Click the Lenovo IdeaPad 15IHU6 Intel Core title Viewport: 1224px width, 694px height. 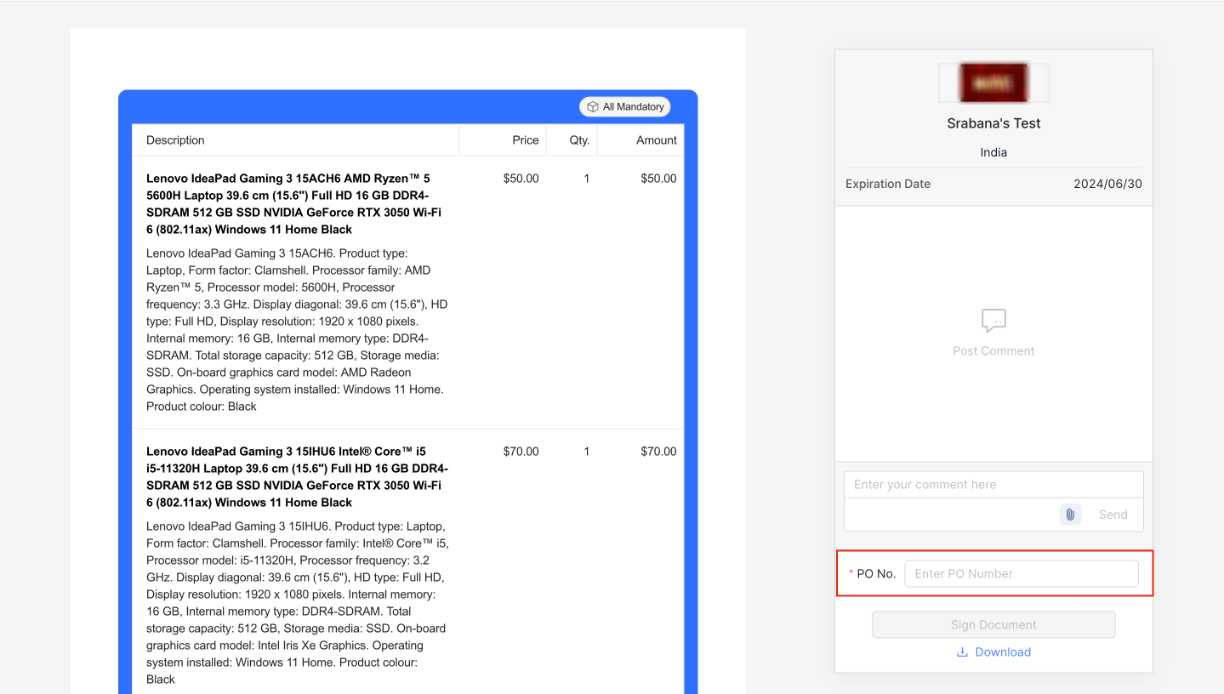point(297,477)
